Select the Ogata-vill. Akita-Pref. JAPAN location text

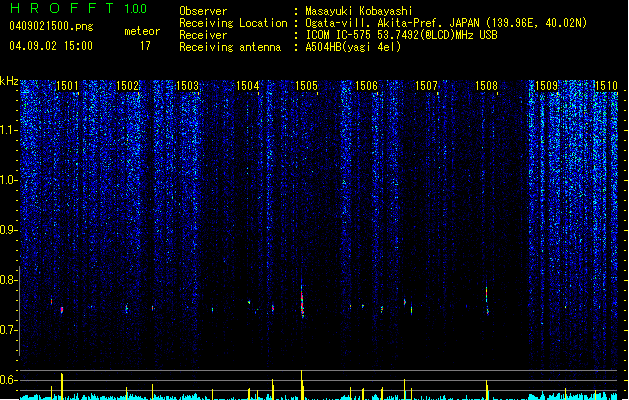tap(446, 23)
